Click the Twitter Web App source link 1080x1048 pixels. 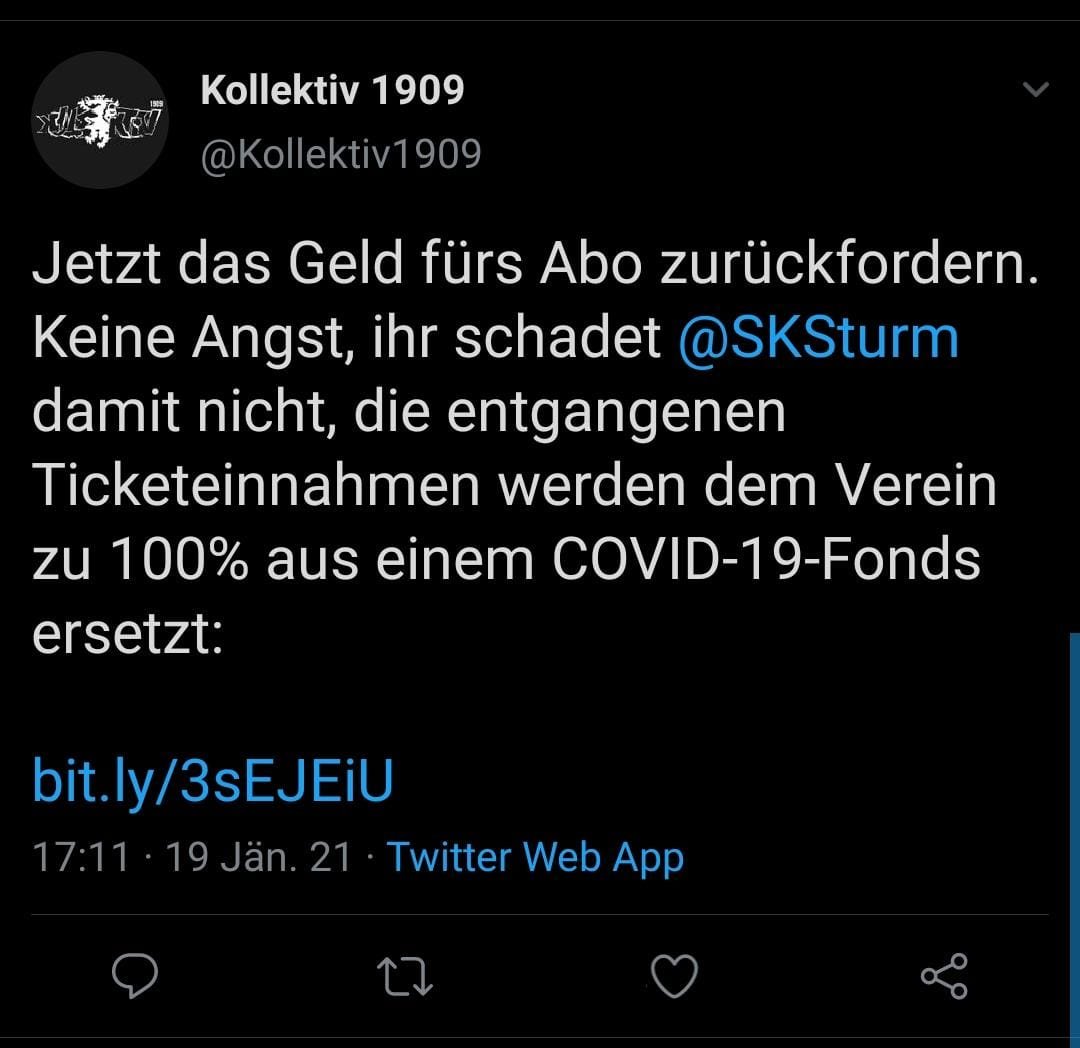click(535, 857)
